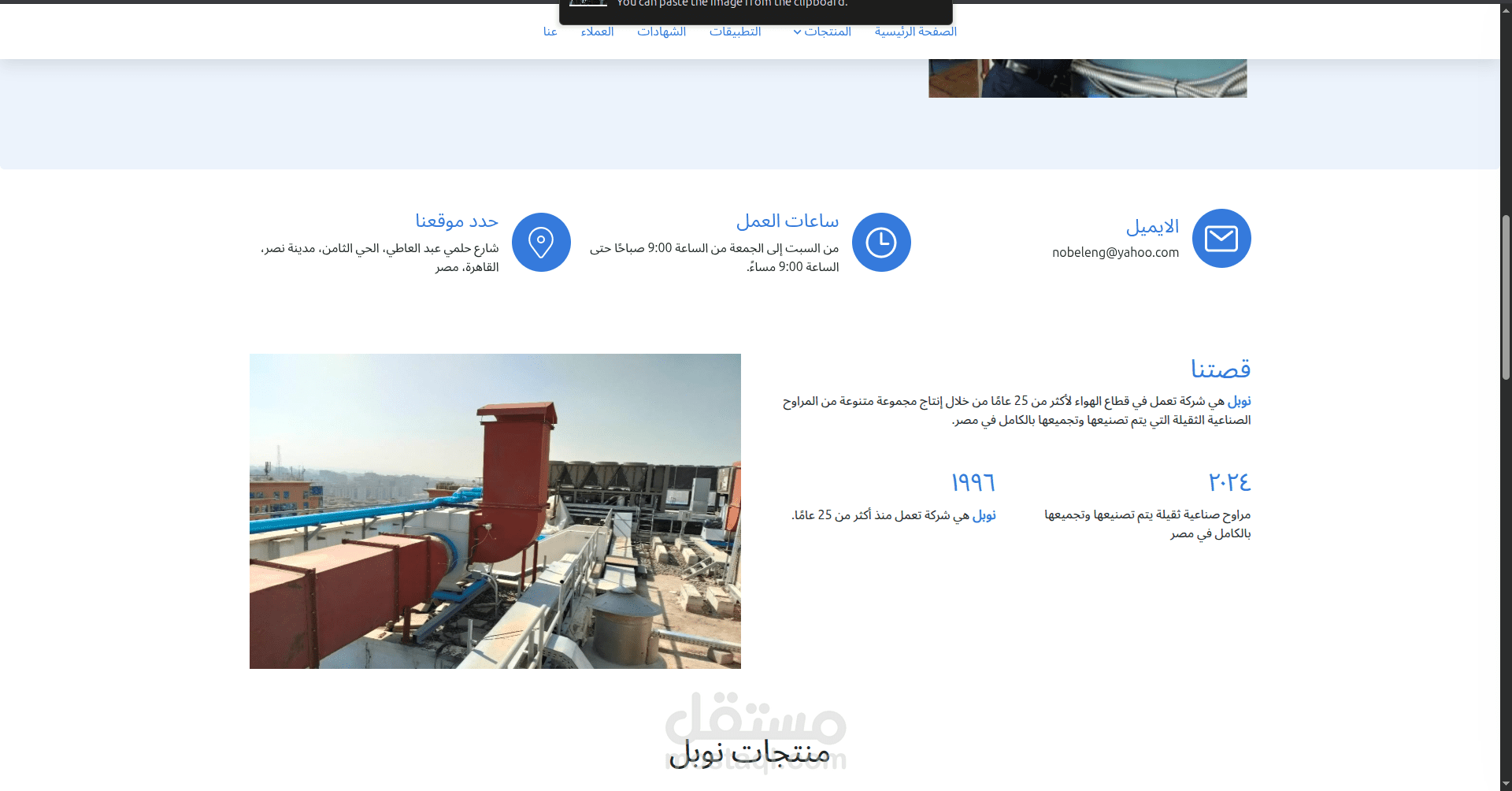Click the الايميل heading

1153,227
